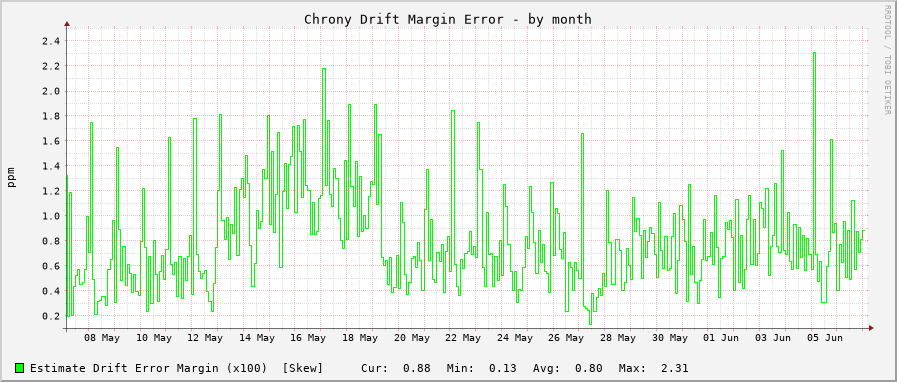
Task: Click the '0.2' y-axis tick label
Action: coord(51,316)
